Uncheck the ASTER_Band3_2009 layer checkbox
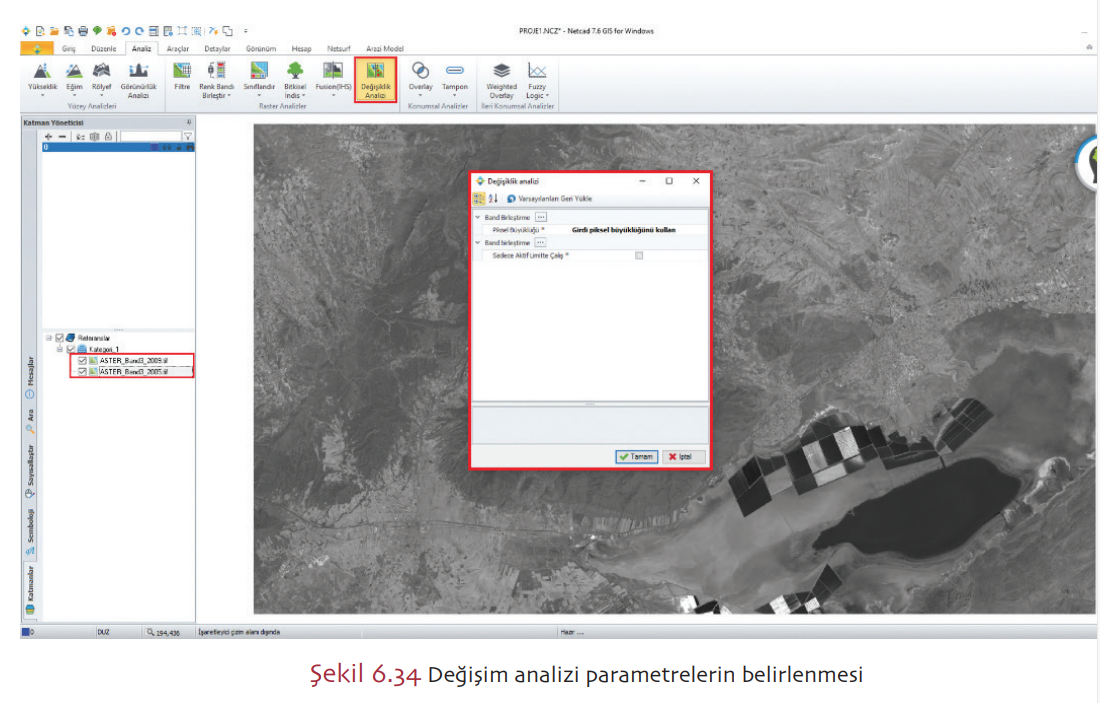The height and width of the screenshot is (703, 1100). (x=82, y=360)
